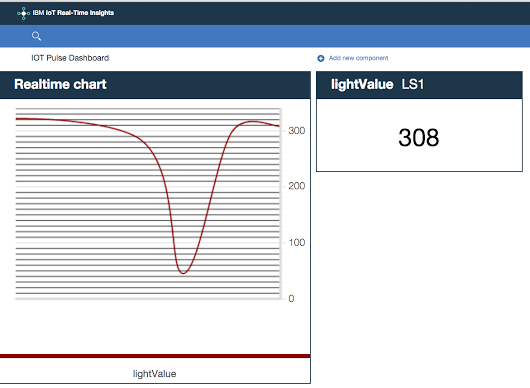
Task: Open the Add new component link
Action: [358, 58]
